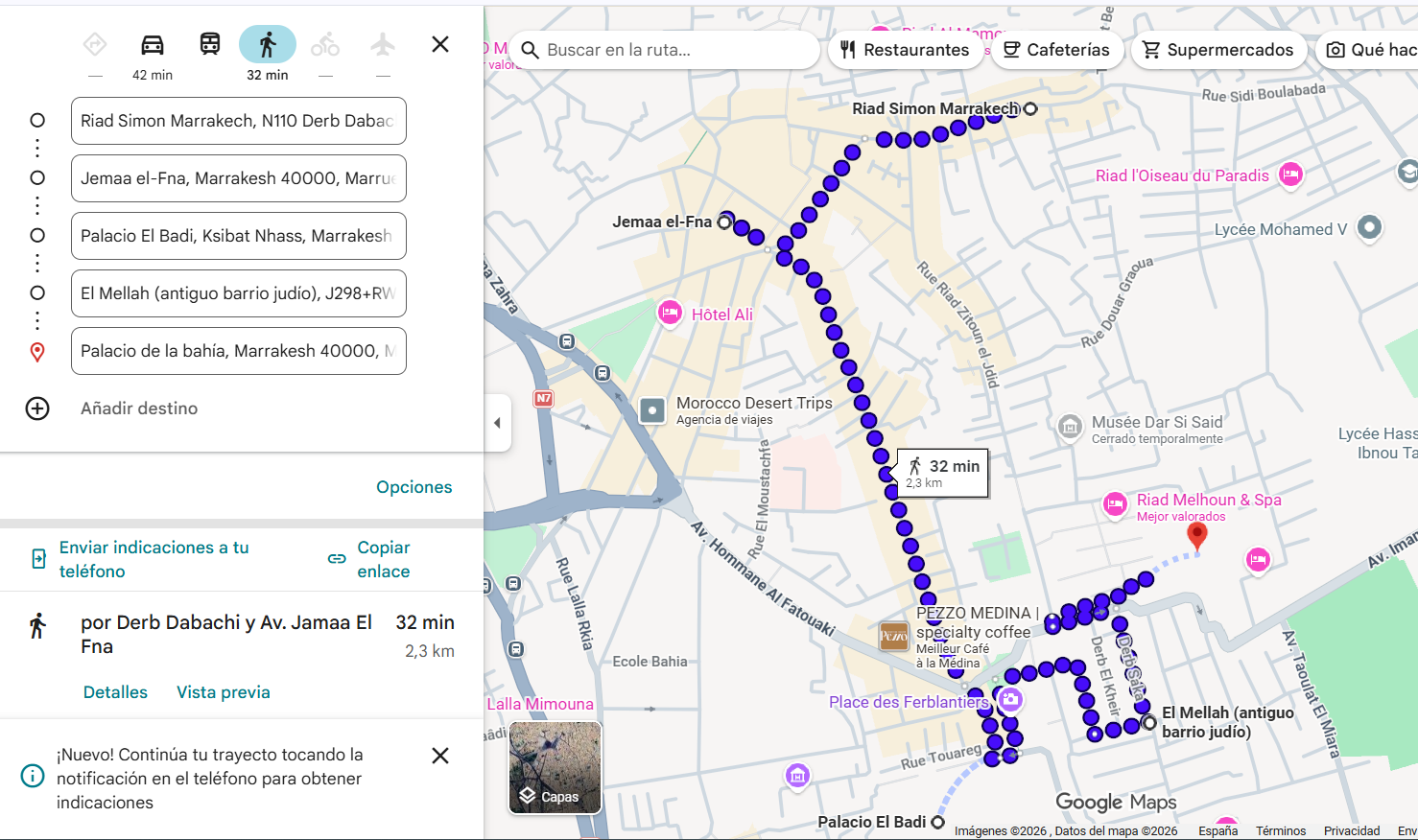Close the directions panel

pos(440,44)
